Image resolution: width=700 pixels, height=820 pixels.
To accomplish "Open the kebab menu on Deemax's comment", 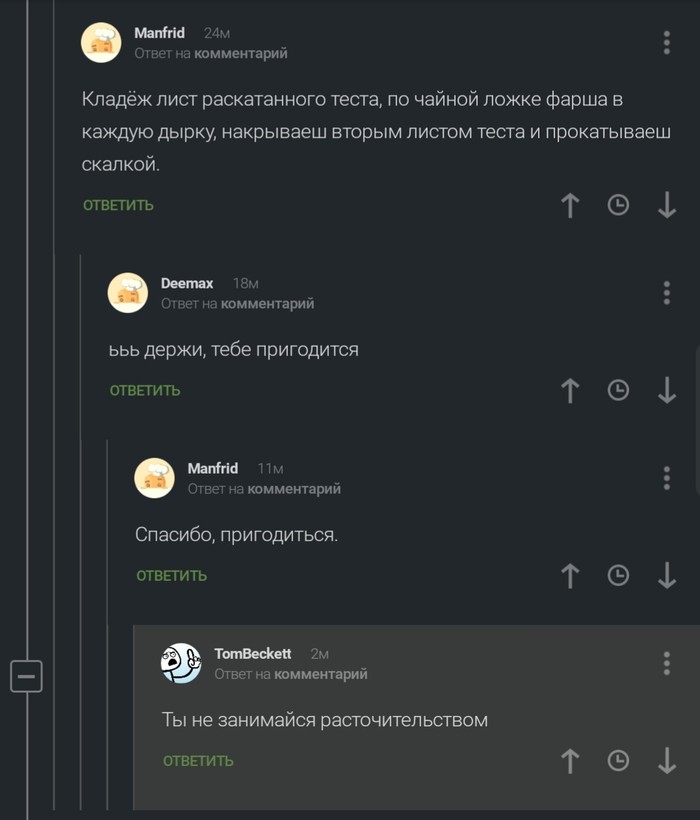I will click(x=666, y=292).
